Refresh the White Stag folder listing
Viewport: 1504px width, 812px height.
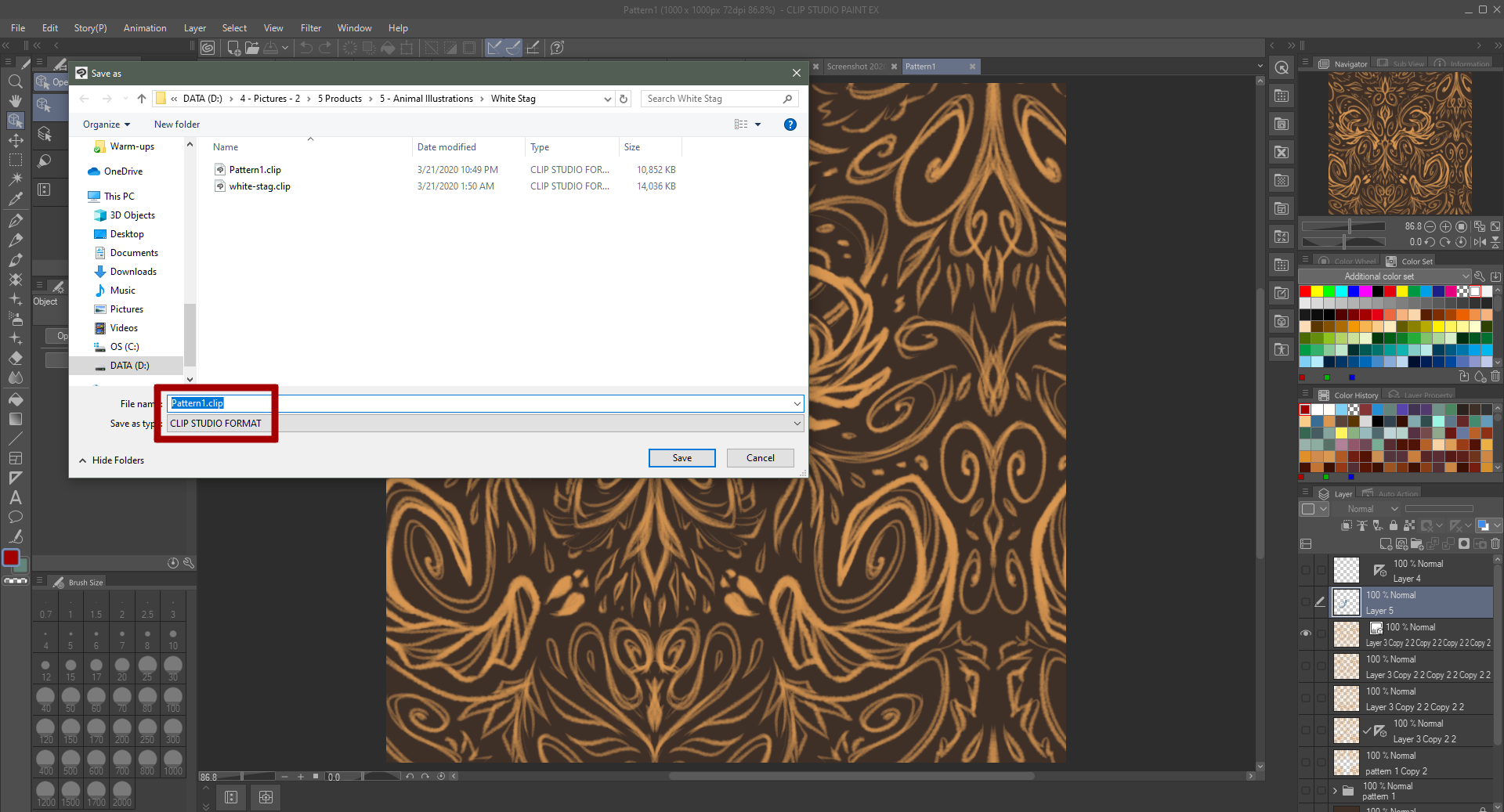[x=624, y=99]
